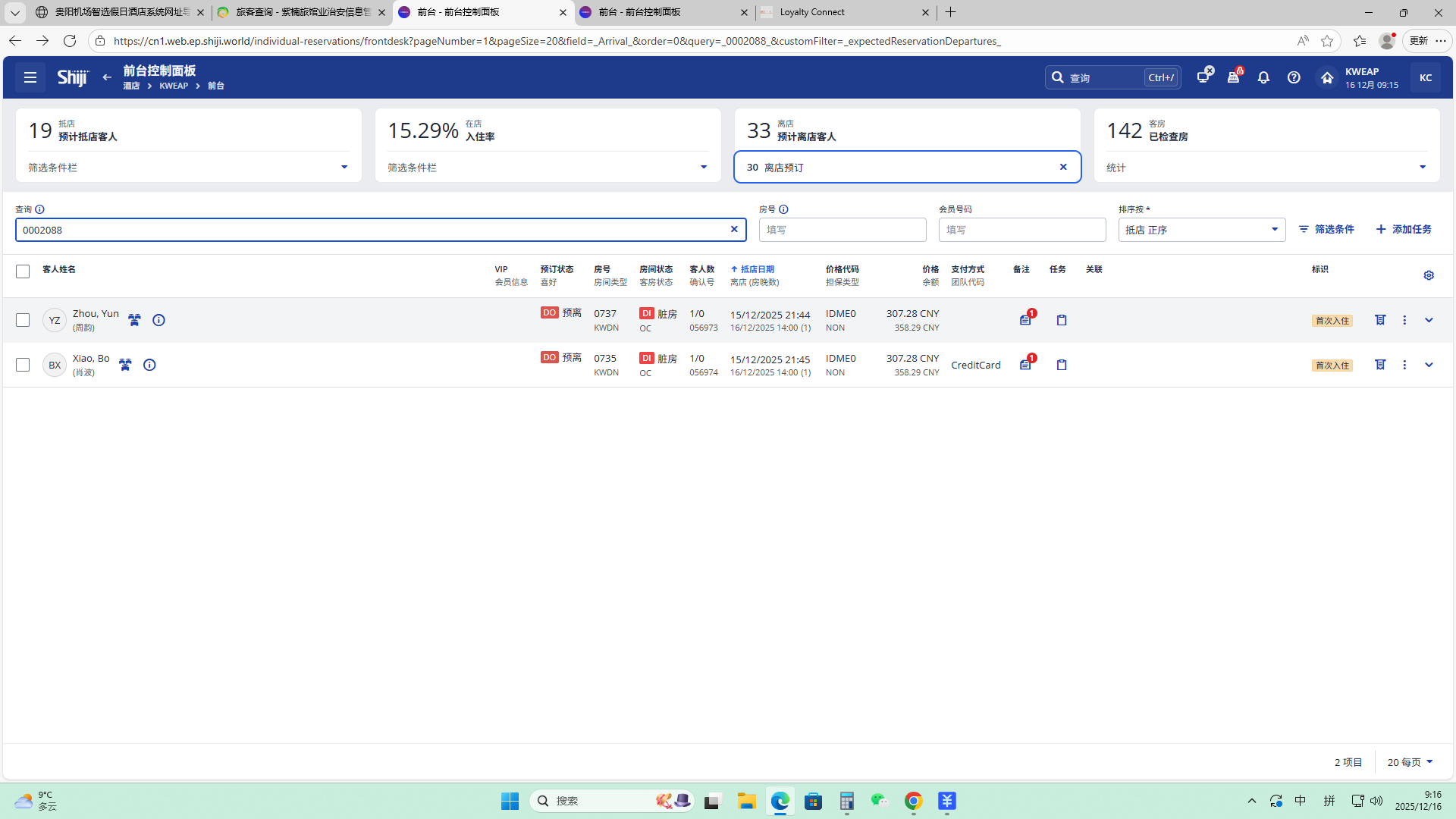Click KWEAP in the breadcrumb
The image size is (1456, 819).
[x=174, y=86]
